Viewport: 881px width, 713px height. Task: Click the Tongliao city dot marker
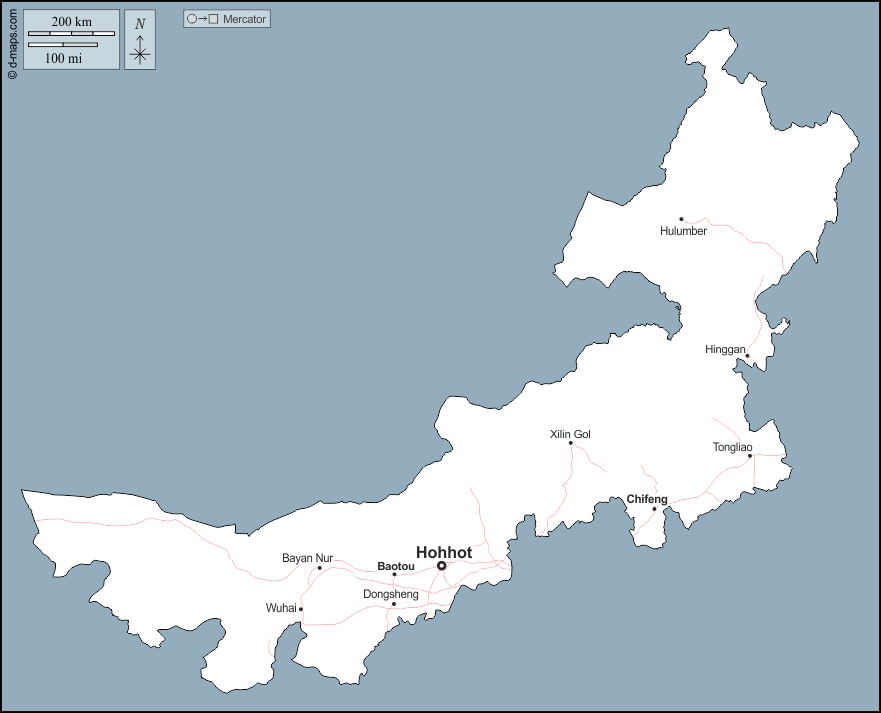pyautogui.click(x=750, y=456)
